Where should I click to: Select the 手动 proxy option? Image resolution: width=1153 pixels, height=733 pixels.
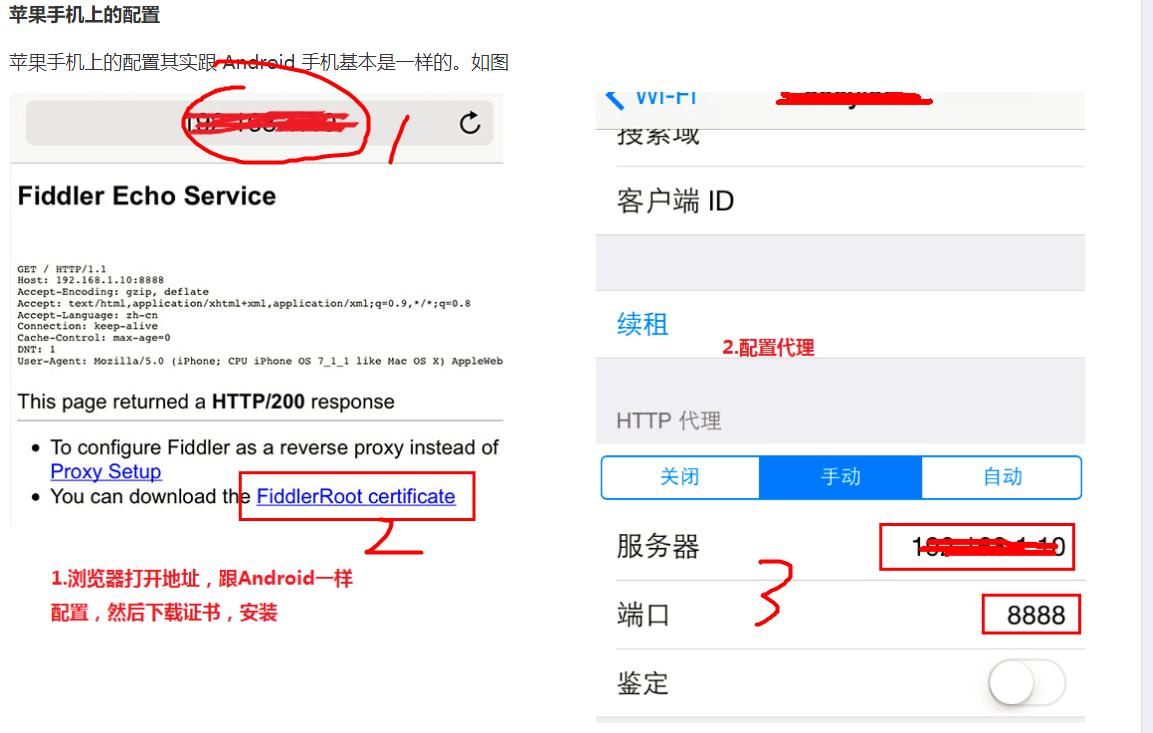pyautogui.click(x=840, y=477)
